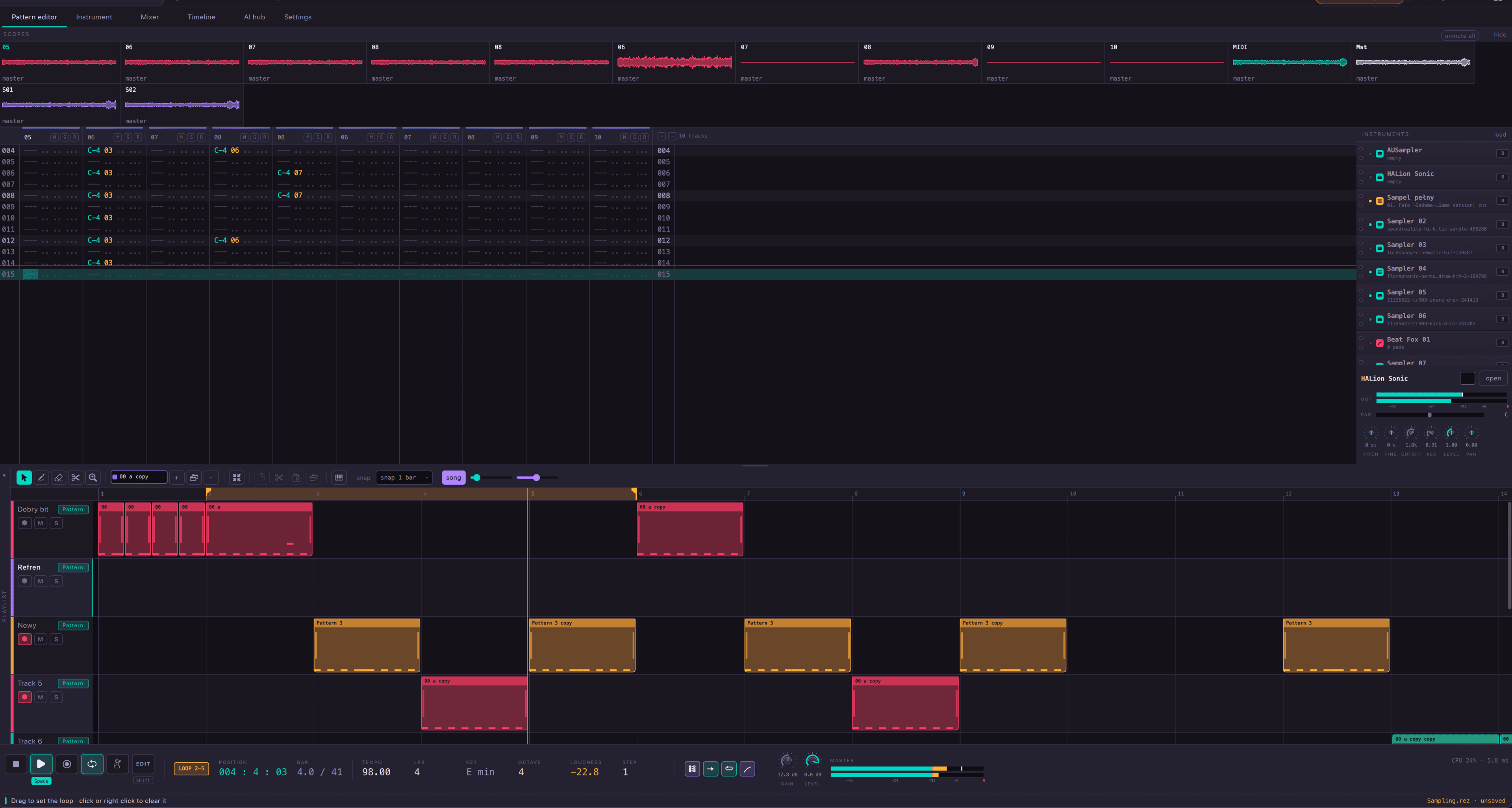1512x808 pixels.
Task: Click the collapse arrows fit icon
Action: point(237,478)
